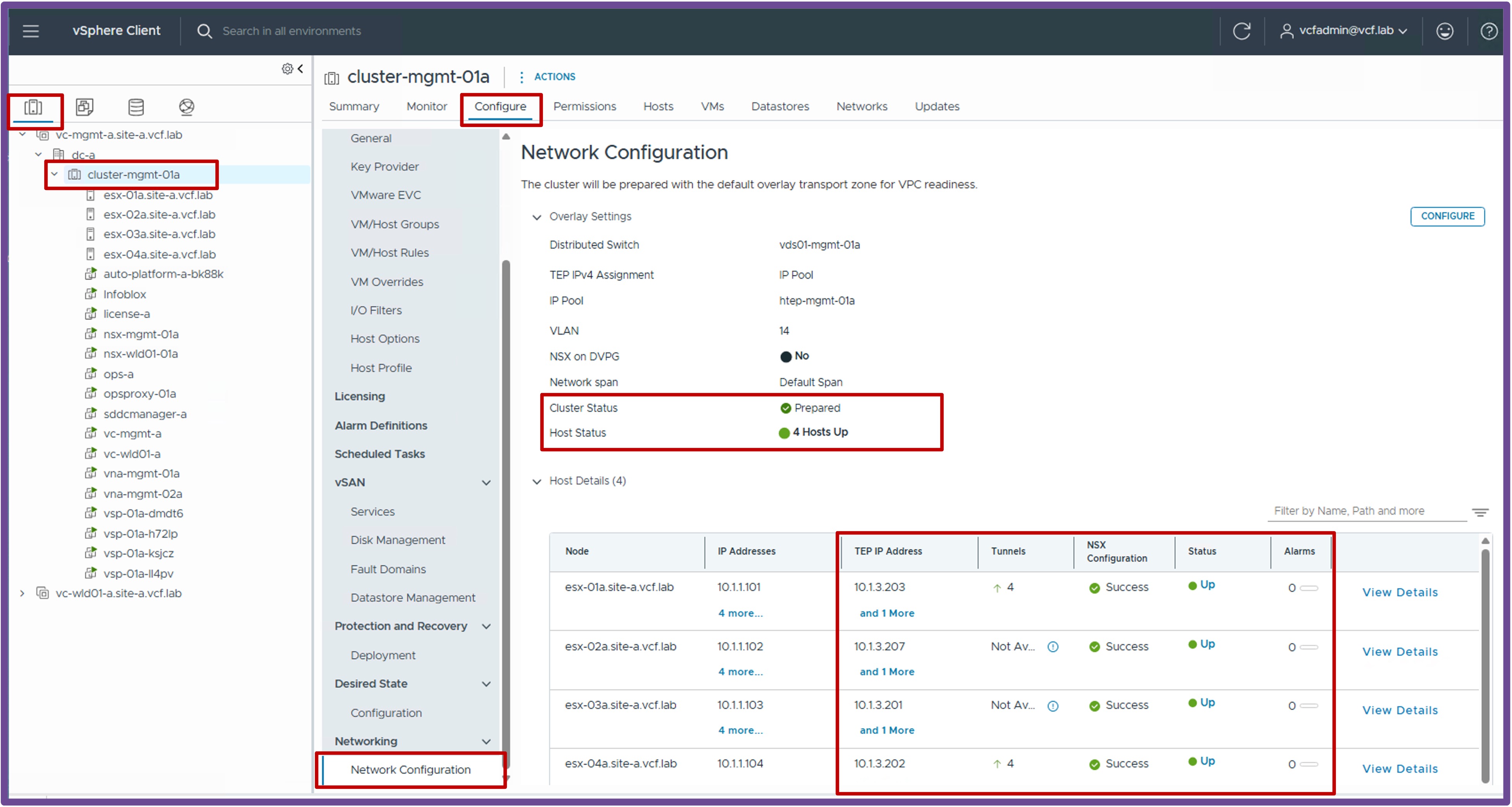Image resolution: width=1512 pixels, height=807 pixels.
Task: Switch to Storage inventory view
Action: [x=136, y=107]
